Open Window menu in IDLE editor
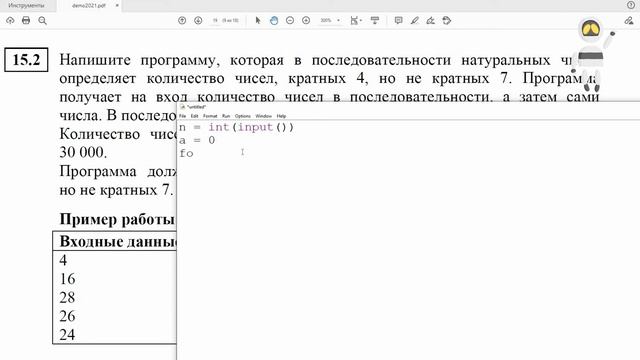640x360 pixels. [263, 116]
